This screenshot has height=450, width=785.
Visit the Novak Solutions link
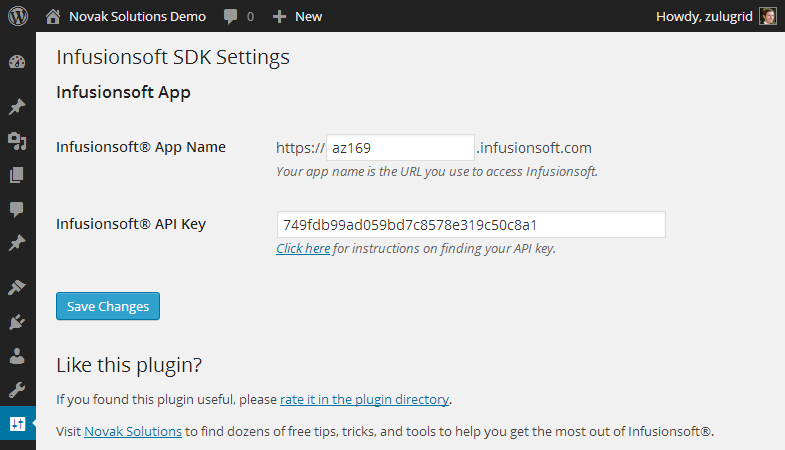133,431
